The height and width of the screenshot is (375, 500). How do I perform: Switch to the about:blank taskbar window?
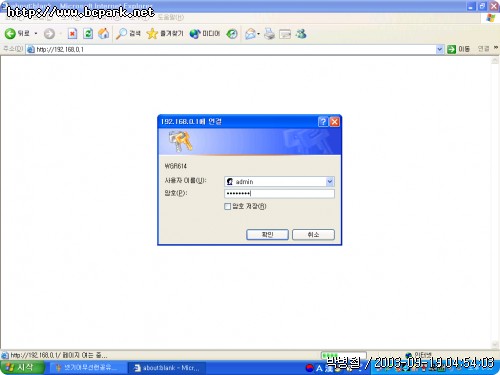[167, 368]
